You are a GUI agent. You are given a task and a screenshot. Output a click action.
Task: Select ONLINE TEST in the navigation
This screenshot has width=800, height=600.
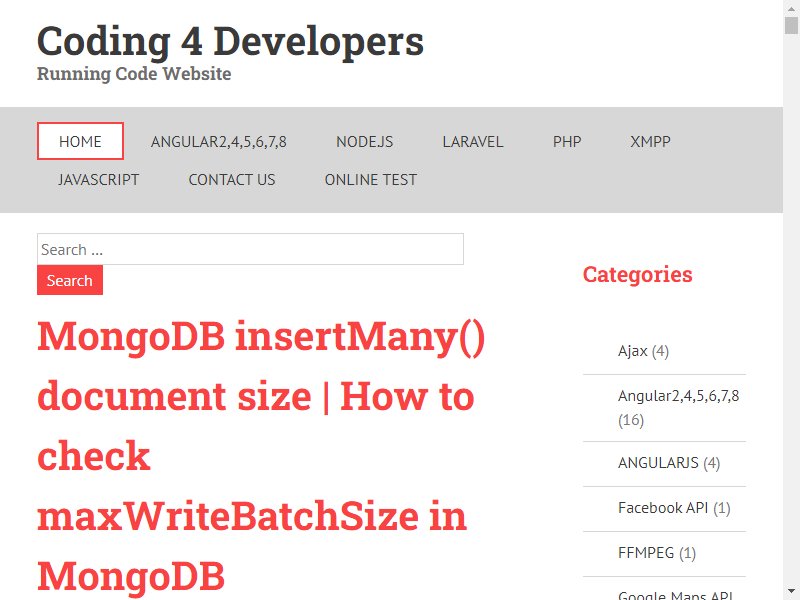(371, 180)
